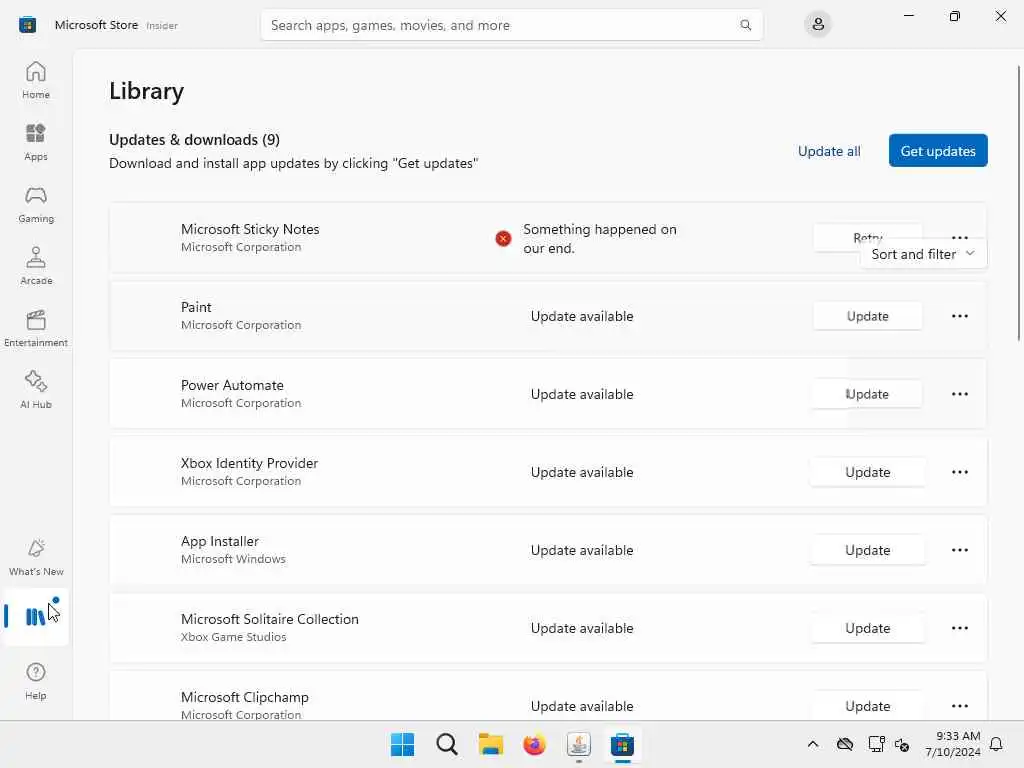Select the Microsoft Clipchamp title

click(x=245, y=697)
